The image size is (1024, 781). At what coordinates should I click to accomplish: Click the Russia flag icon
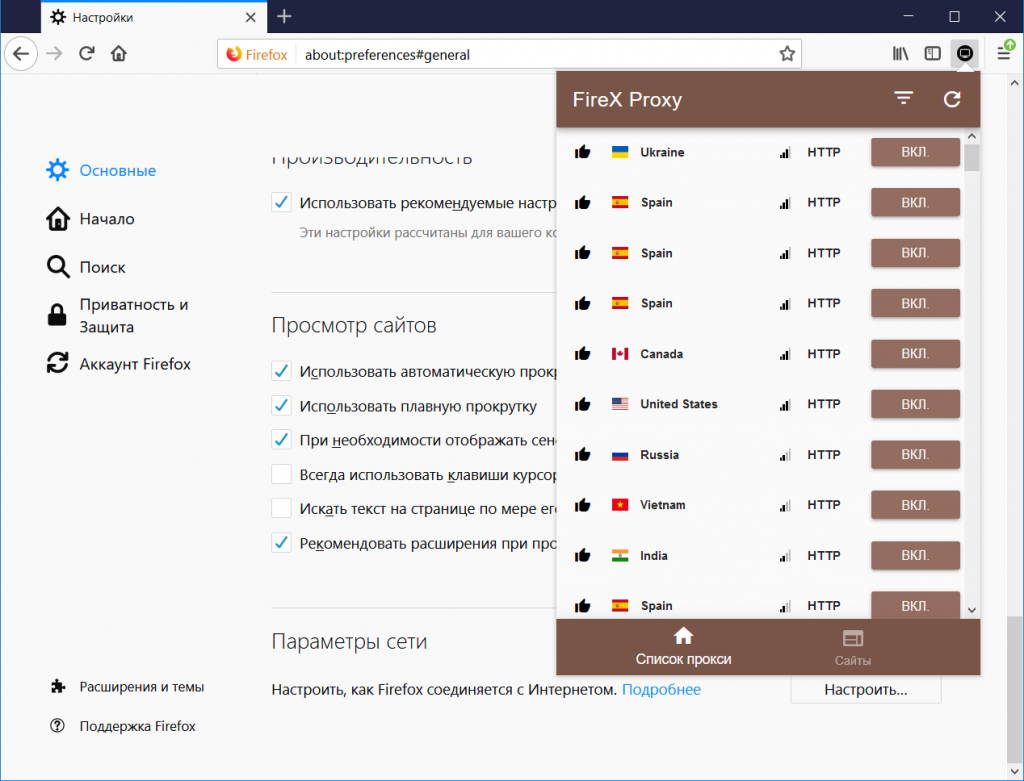pyautogui.click(x=620, y=454)
